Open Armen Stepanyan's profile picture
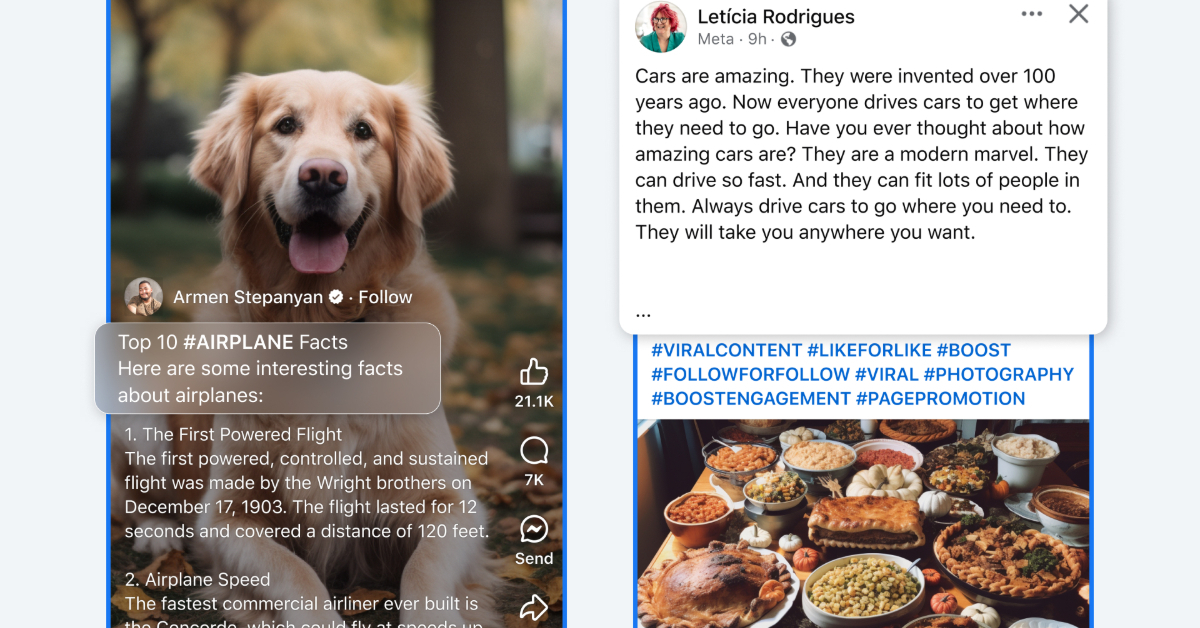Viewport: 1200px width, 628px height. click(143, 297)
